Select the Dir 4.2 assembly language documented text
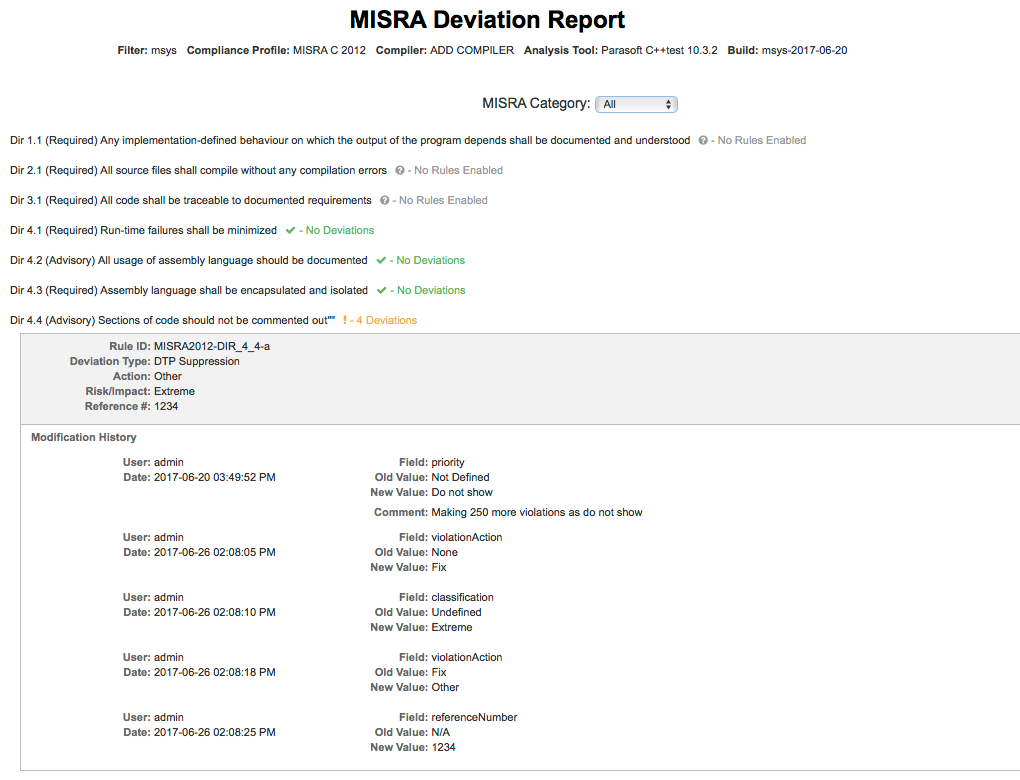The image size is (1020, 780). click(189, 260)
